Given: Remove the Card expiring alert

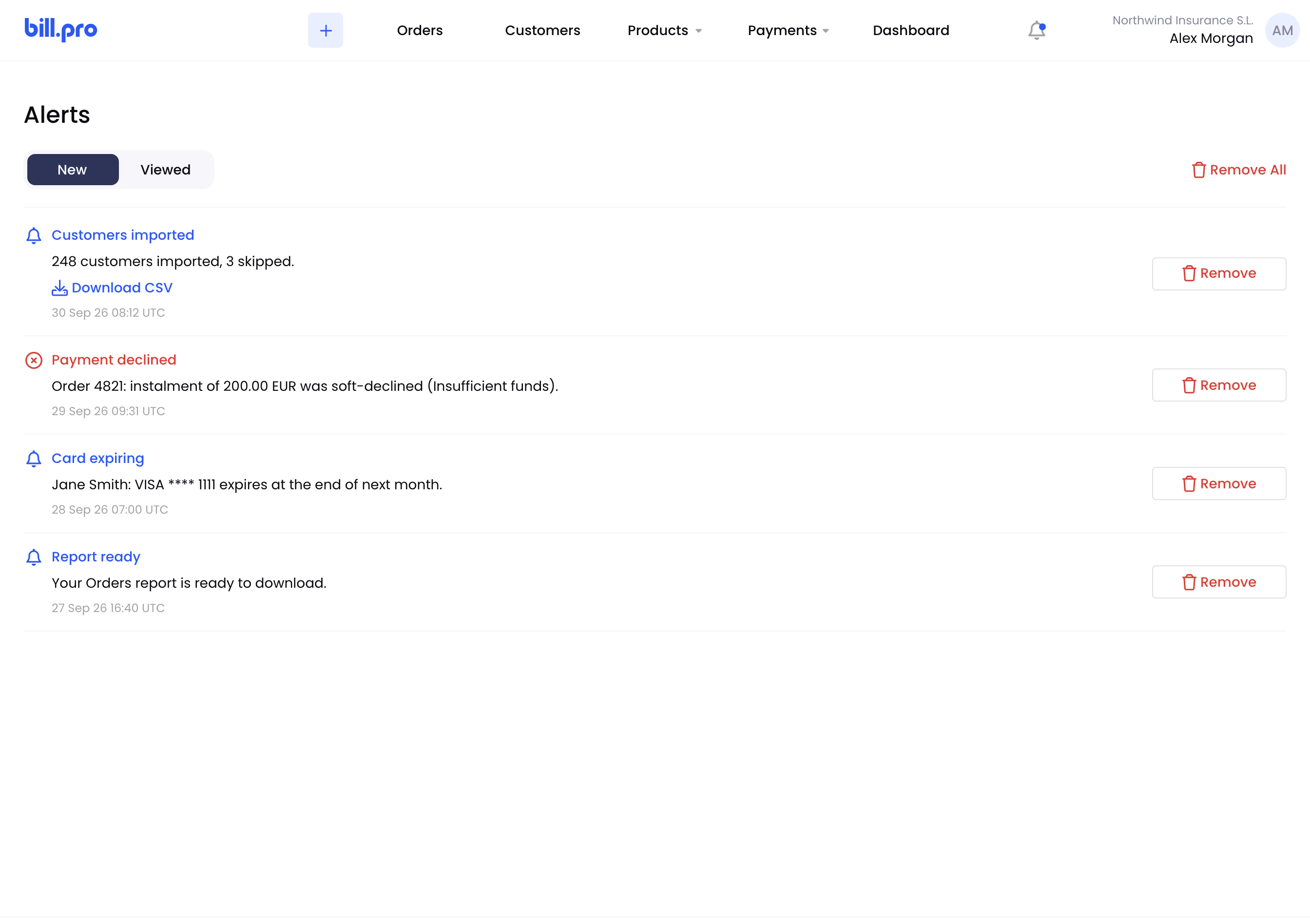Looking at the screenshot, I should 1219,483.
